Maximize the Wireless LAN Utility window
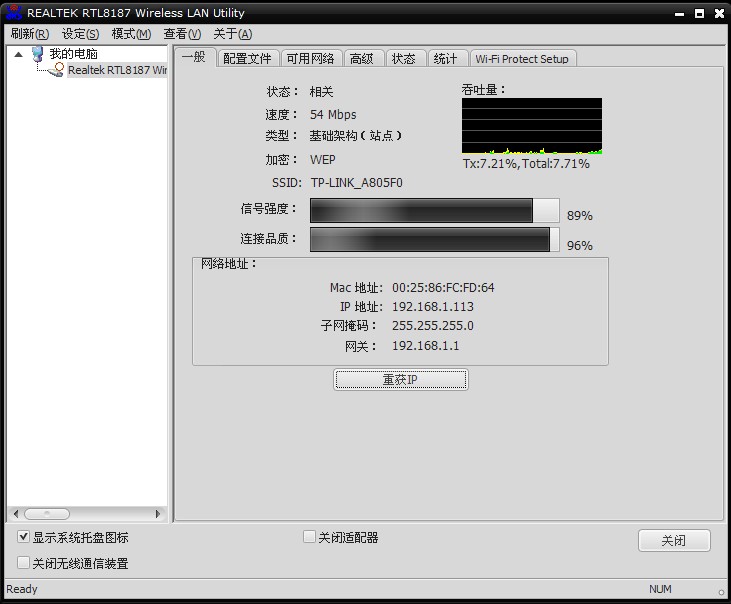Screen dimensions: 731x604 tap(699, 14)
